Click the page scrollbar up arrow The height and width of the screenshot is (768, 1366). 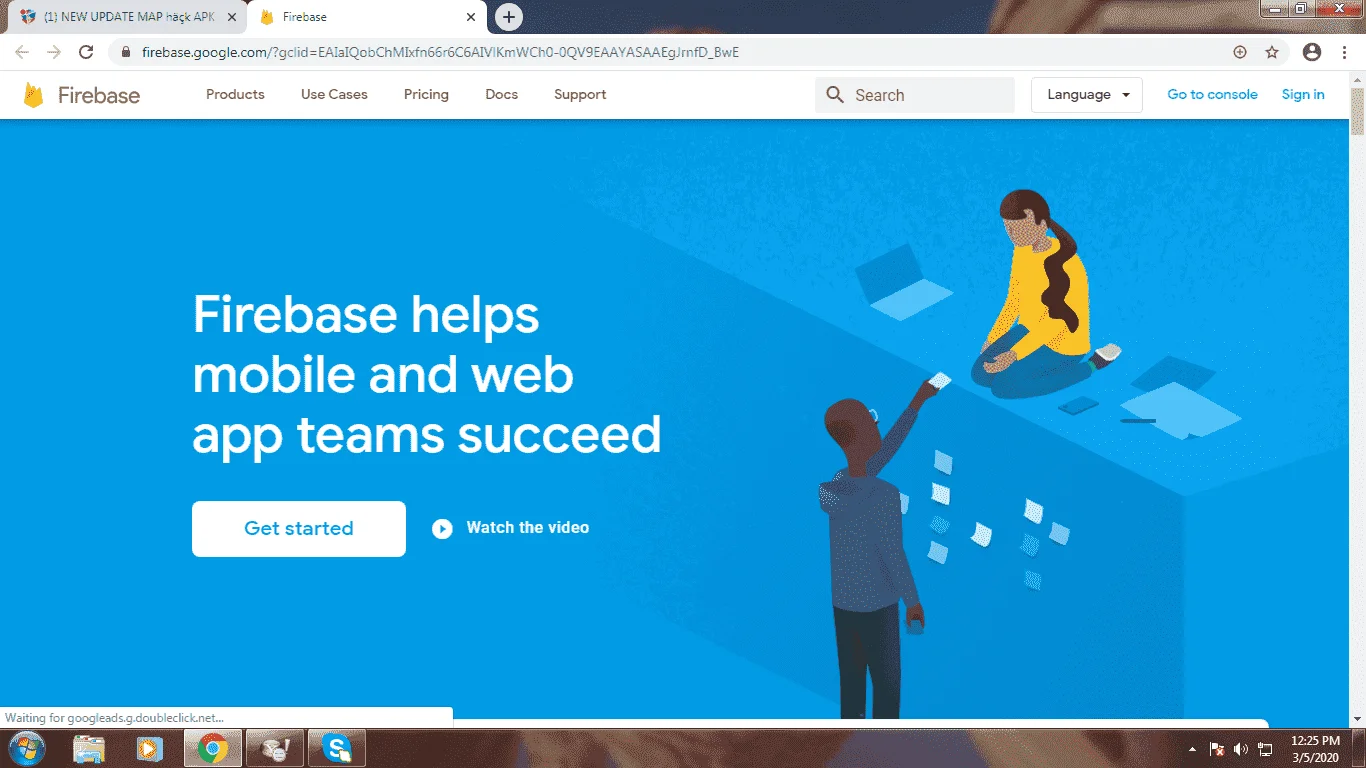pos(1357,79)
